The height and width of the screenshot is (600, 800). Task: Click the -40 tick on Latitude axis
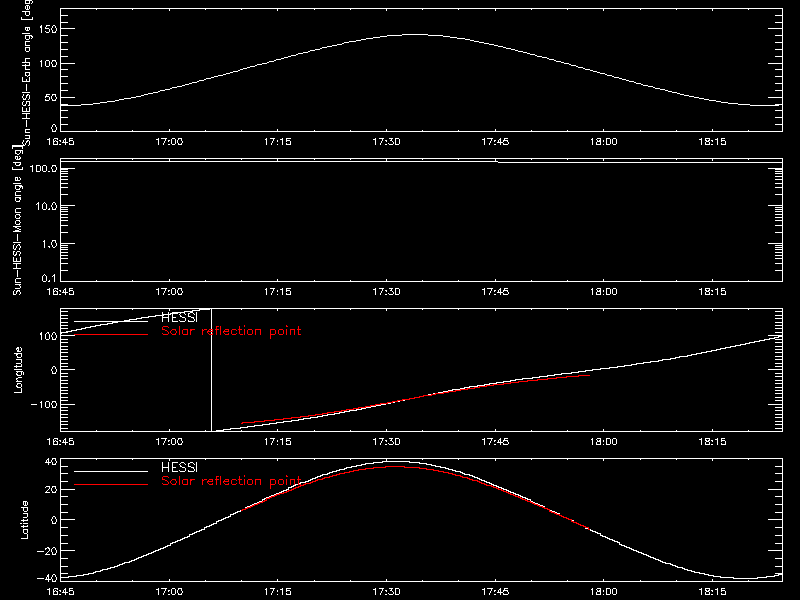pos(47,579)
